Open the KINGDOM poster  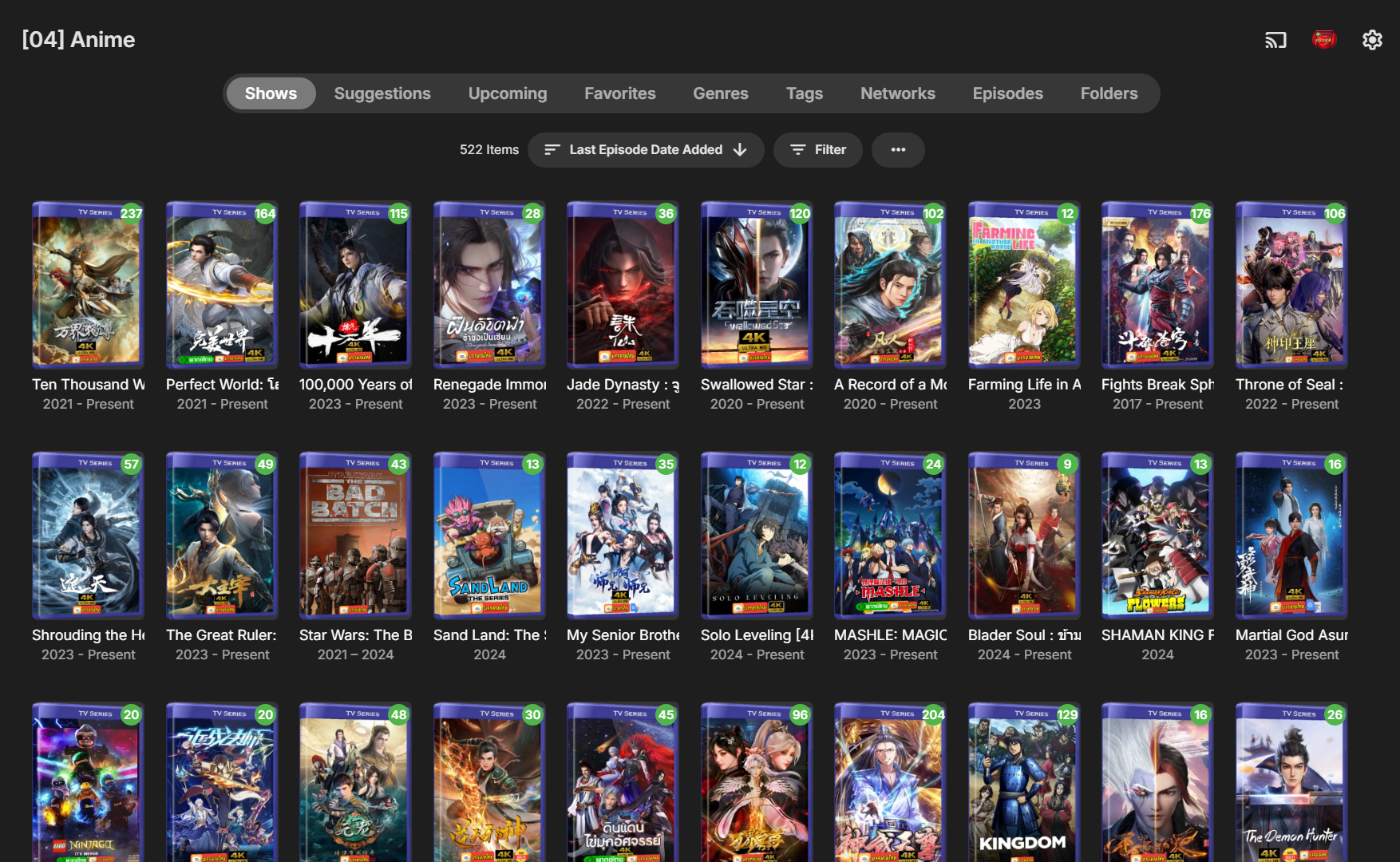(x=1024, y=782)
